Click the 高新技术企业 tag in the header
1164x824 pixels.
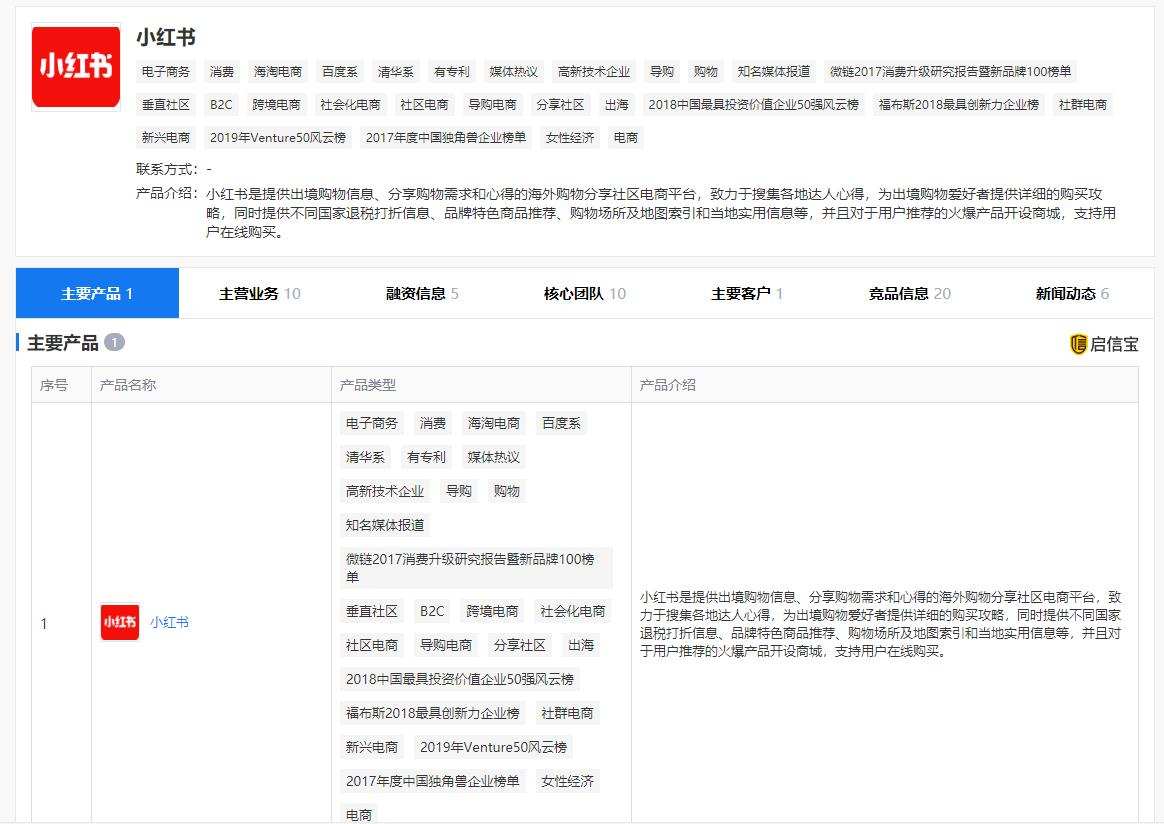pos(594,72)
